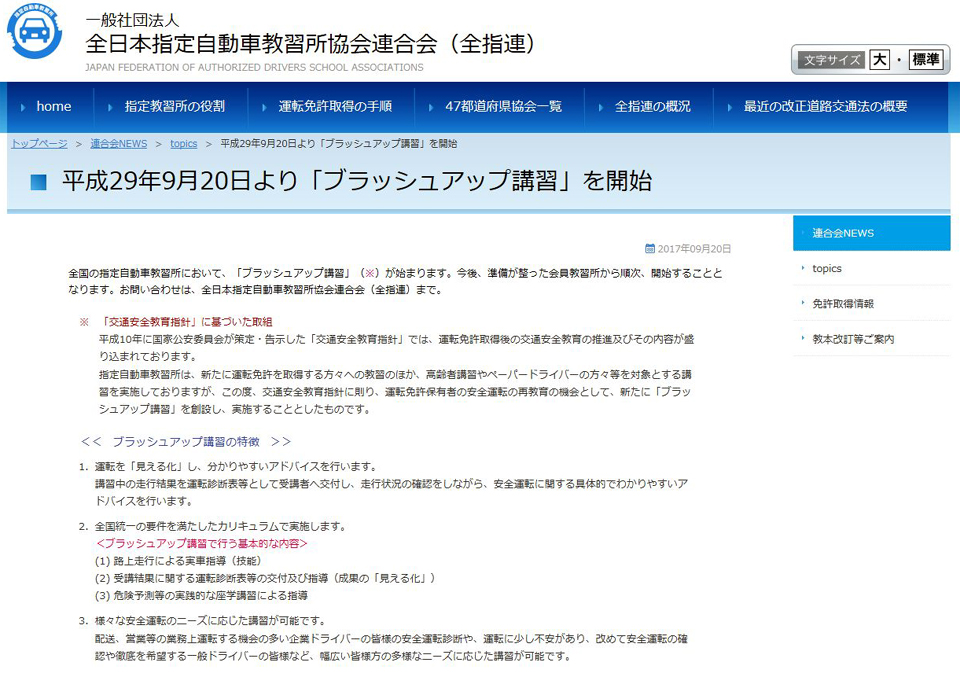960x688 pixels.
Task: Click 教本改訂等ご案内 in the sidebar
Action: (853, 339)
